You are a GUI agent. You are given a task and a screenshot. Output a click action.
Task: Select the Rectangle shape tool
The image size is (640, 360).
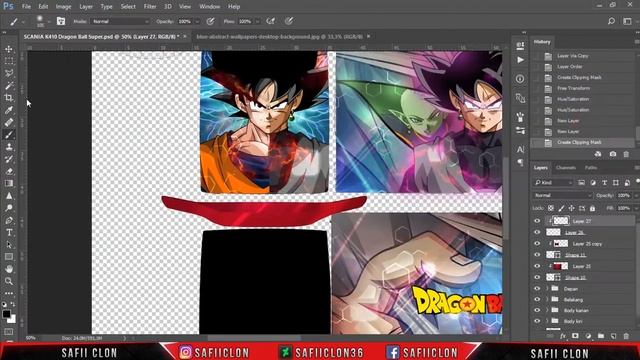pyautogui.click(x=9, y=257)
